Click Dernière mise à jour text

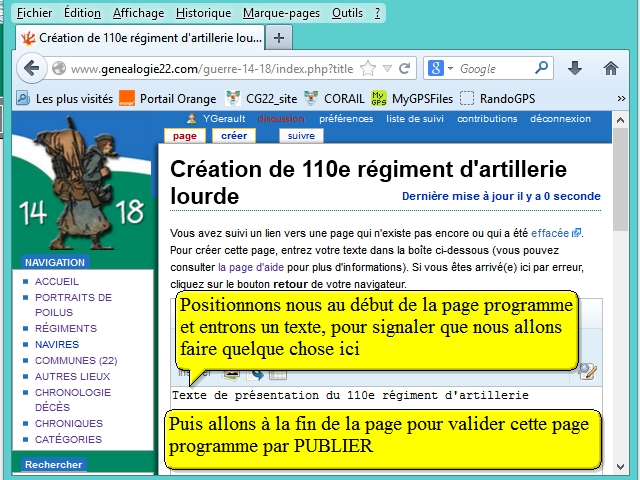coord(501,196)
